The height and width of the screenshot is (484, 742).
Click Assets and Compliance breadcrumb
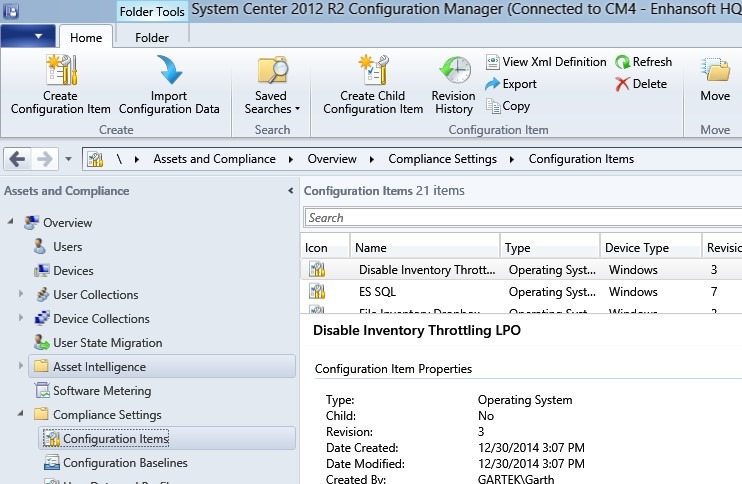pos(214,159)
